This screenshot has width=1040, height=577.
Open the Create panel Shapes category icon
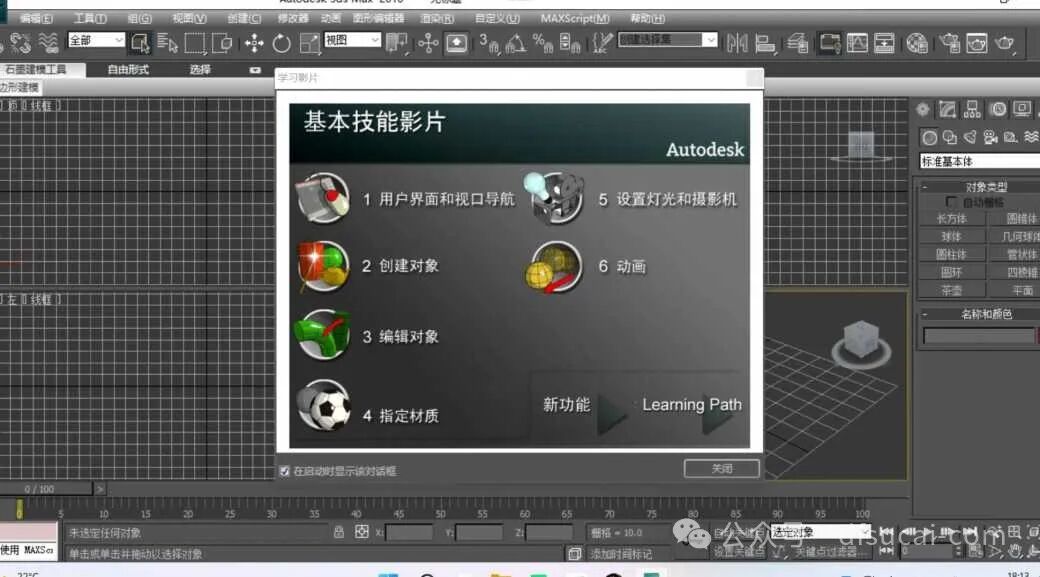pyautogui.click(x=949, y=136)
